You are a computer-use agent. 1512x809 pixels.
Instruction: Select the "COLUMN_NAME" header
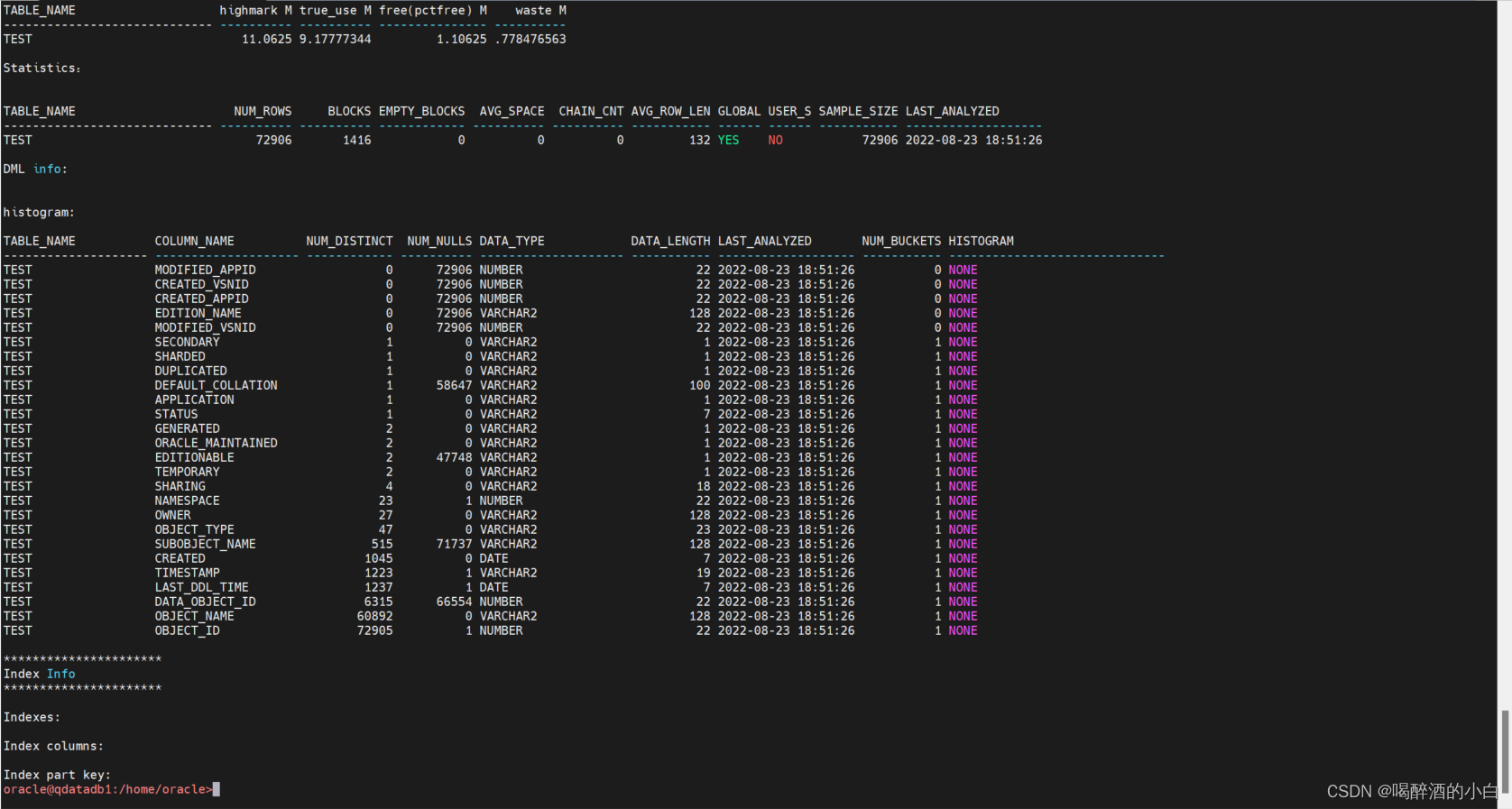194,242
